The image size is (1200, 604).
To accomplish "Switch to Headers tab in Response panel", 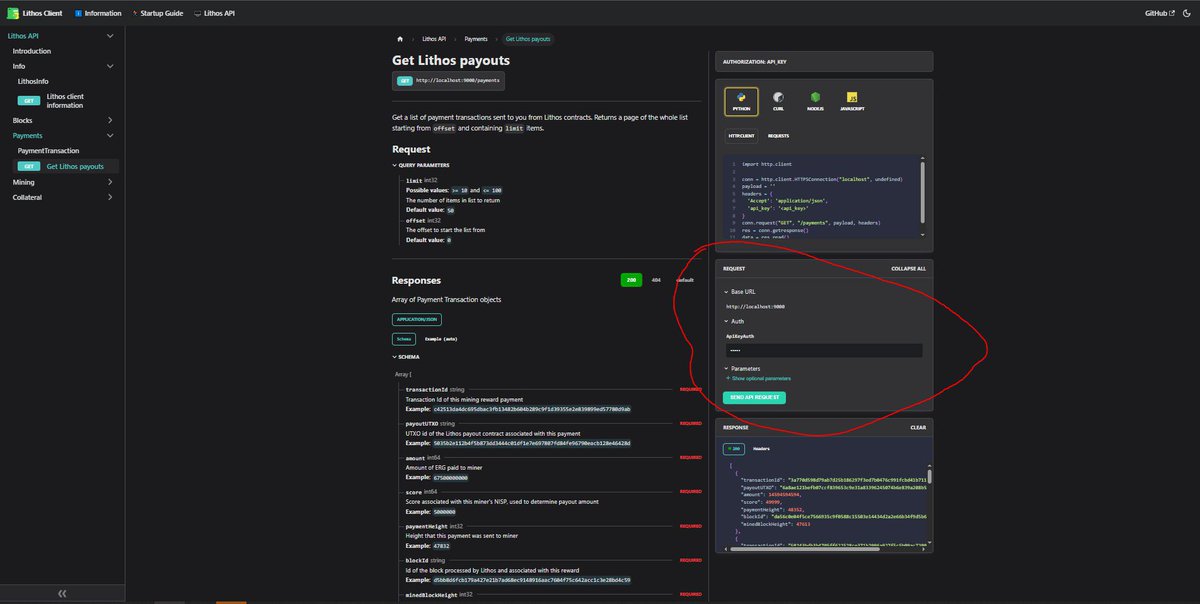I will [761, 449].
